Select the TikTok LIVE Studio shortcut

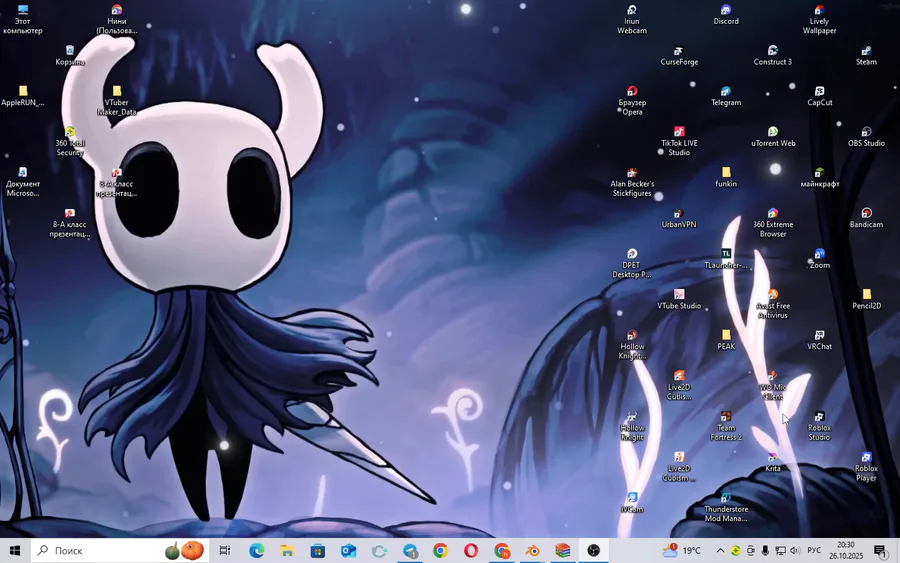[x=679, y=141]
